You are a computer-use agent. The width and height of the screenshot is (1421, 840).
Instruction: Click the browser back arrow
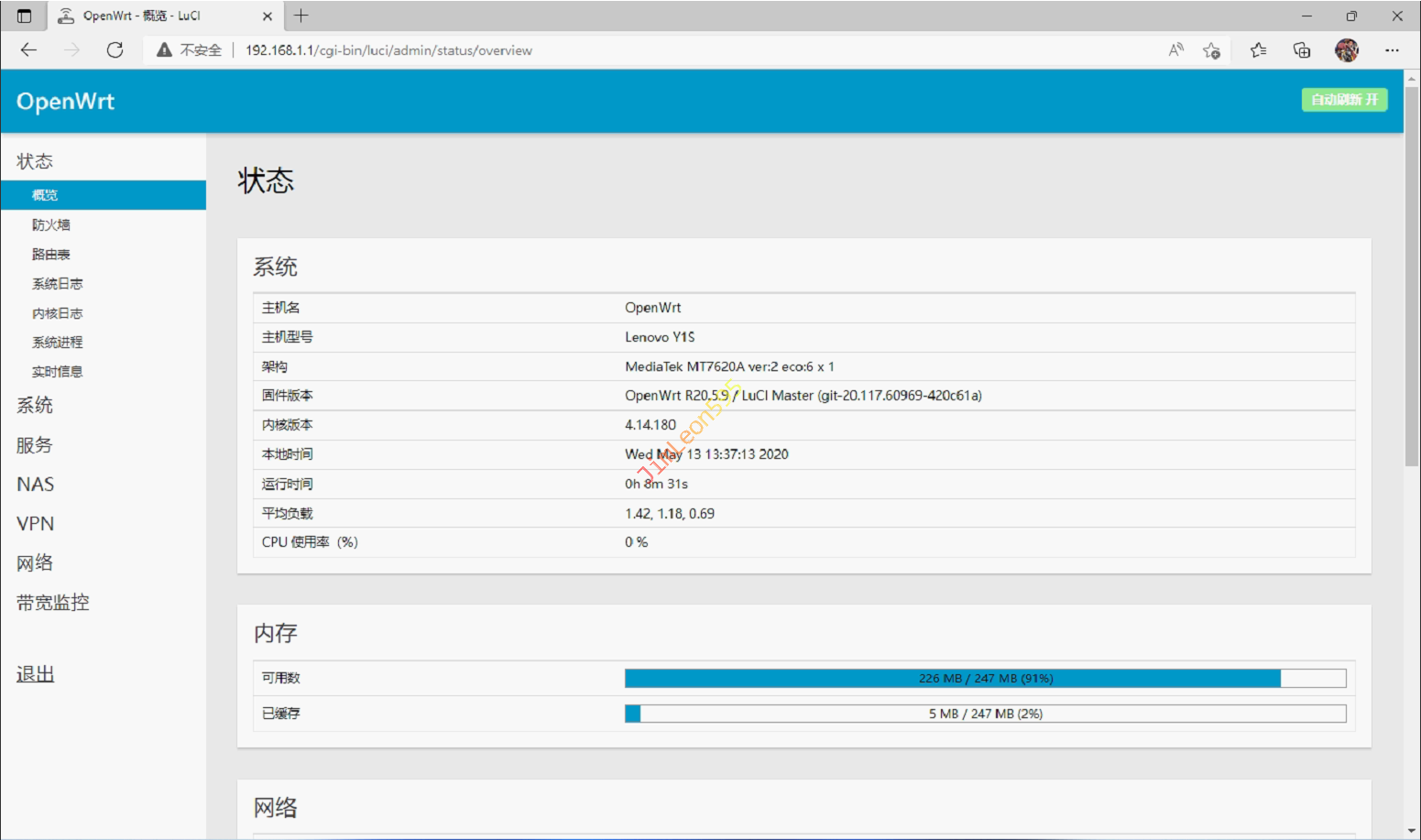[x=29, y=50]
